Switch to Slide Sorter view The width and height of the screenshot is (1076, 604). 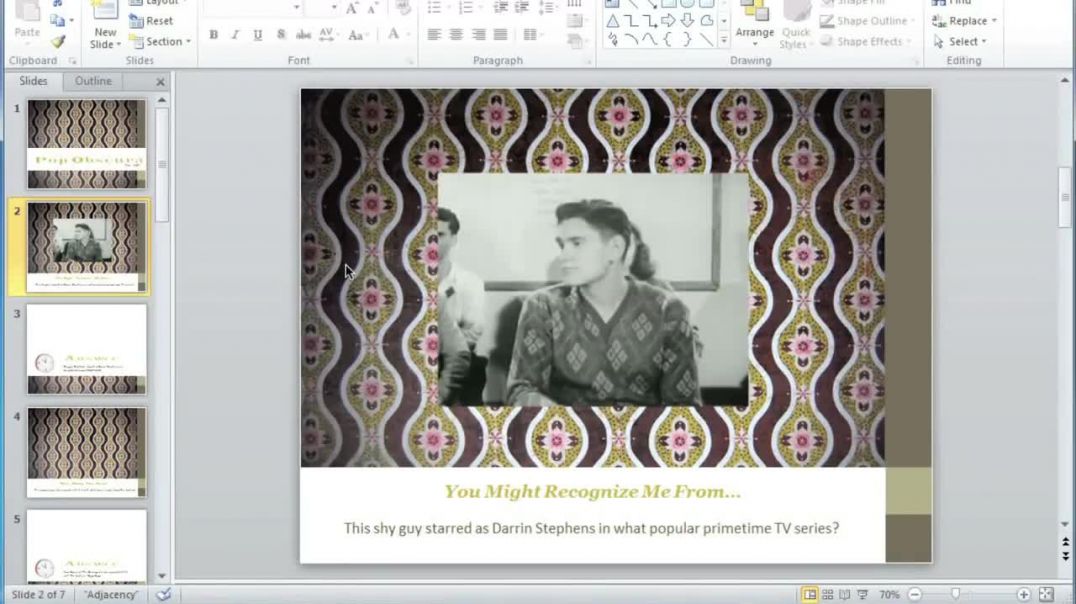click(828, 594)
